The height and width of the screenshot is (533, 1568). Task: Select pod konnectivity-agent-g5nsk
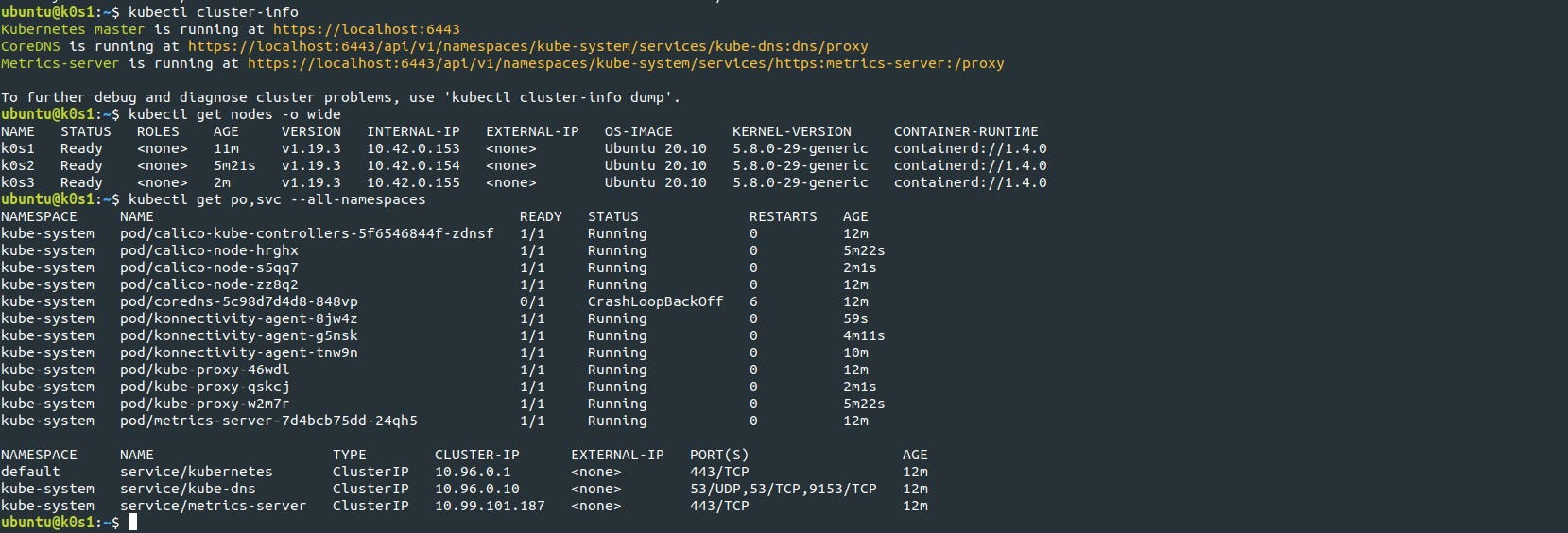(x=239, y=335)
